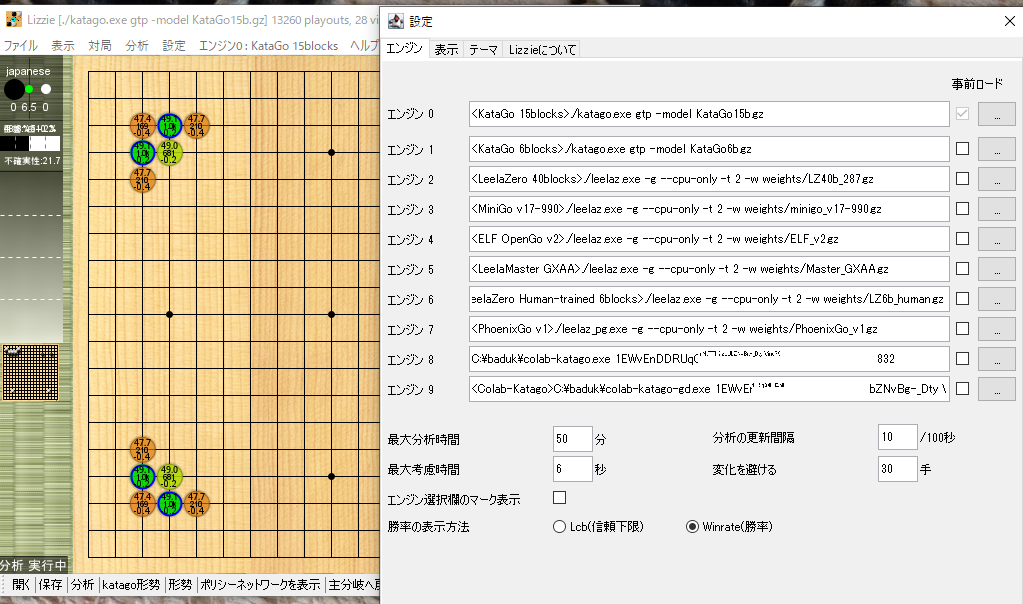Enable preload checkbox for エンジン 7

point(962,329)
